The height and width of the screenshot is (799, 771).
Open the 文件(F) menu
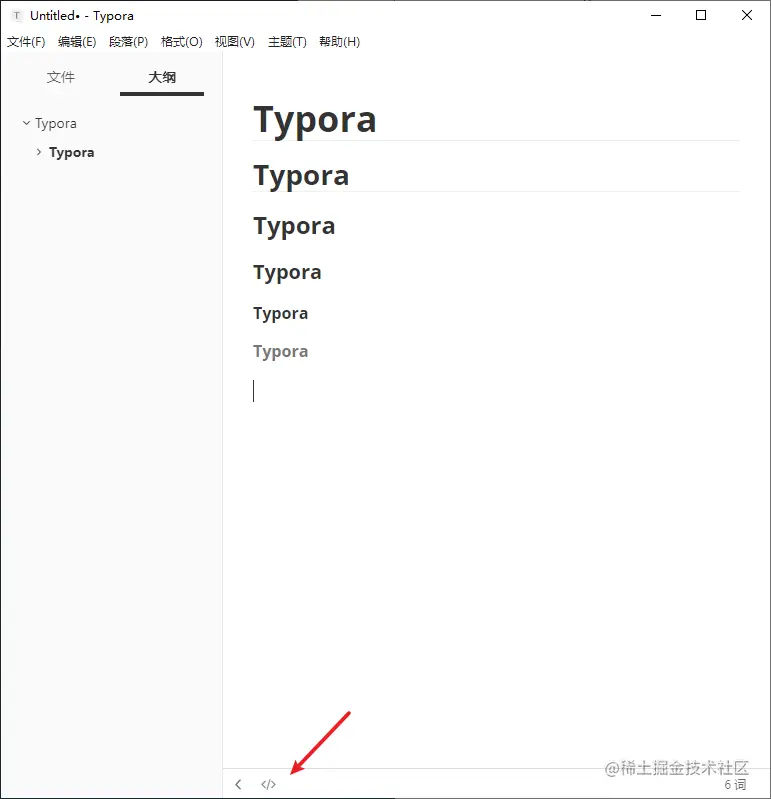click(26, 42)
